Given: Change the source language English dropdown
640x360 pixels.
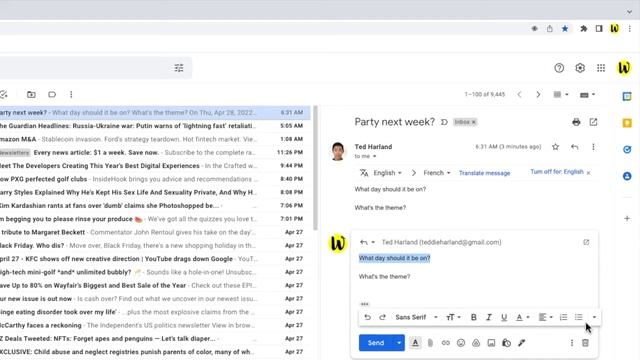Looking at the screenshot, I should 387,173.
